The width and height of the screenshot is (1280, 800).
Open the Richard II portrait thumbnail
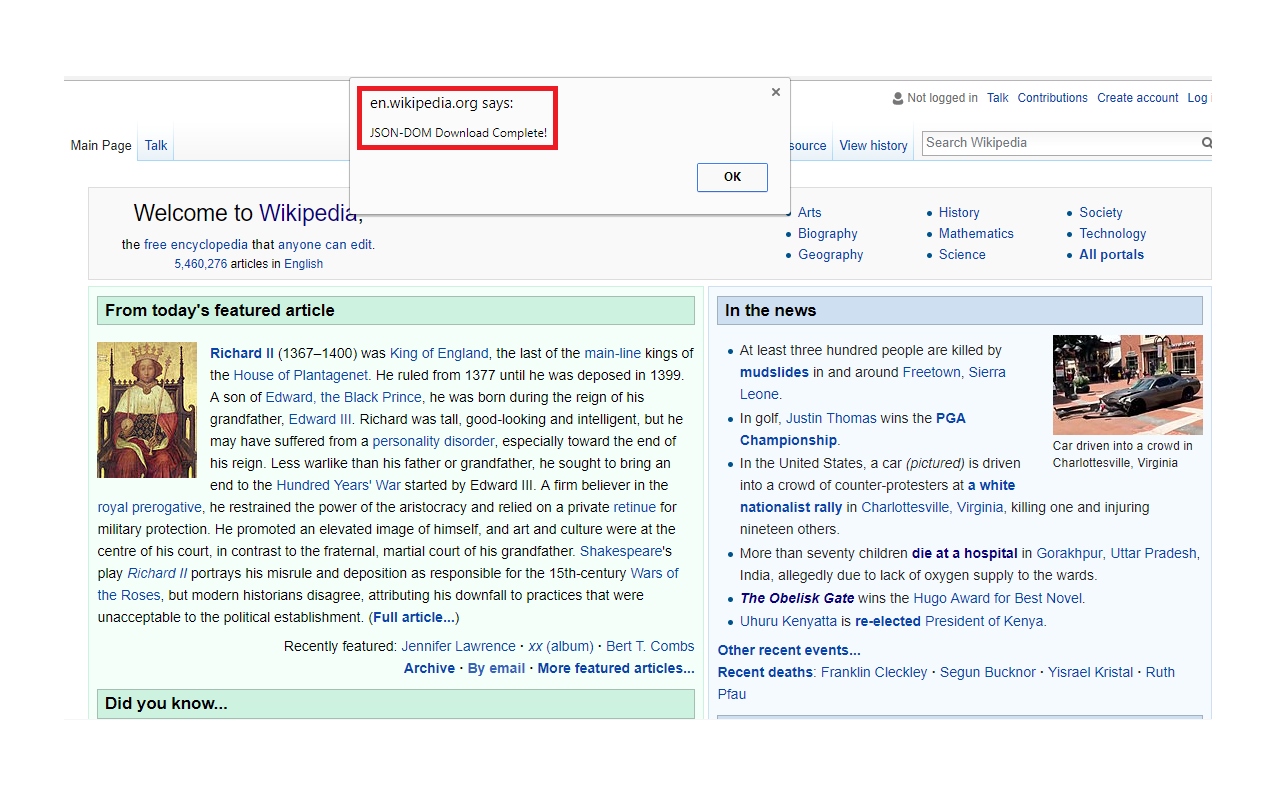tap(147, 410)
